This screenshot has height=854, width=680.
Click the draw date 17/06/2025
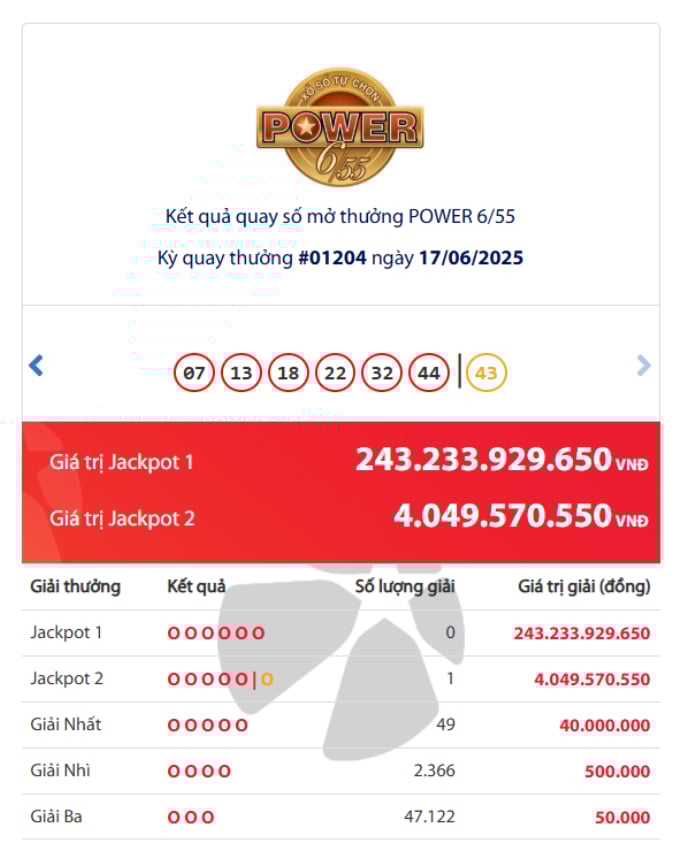471,258
